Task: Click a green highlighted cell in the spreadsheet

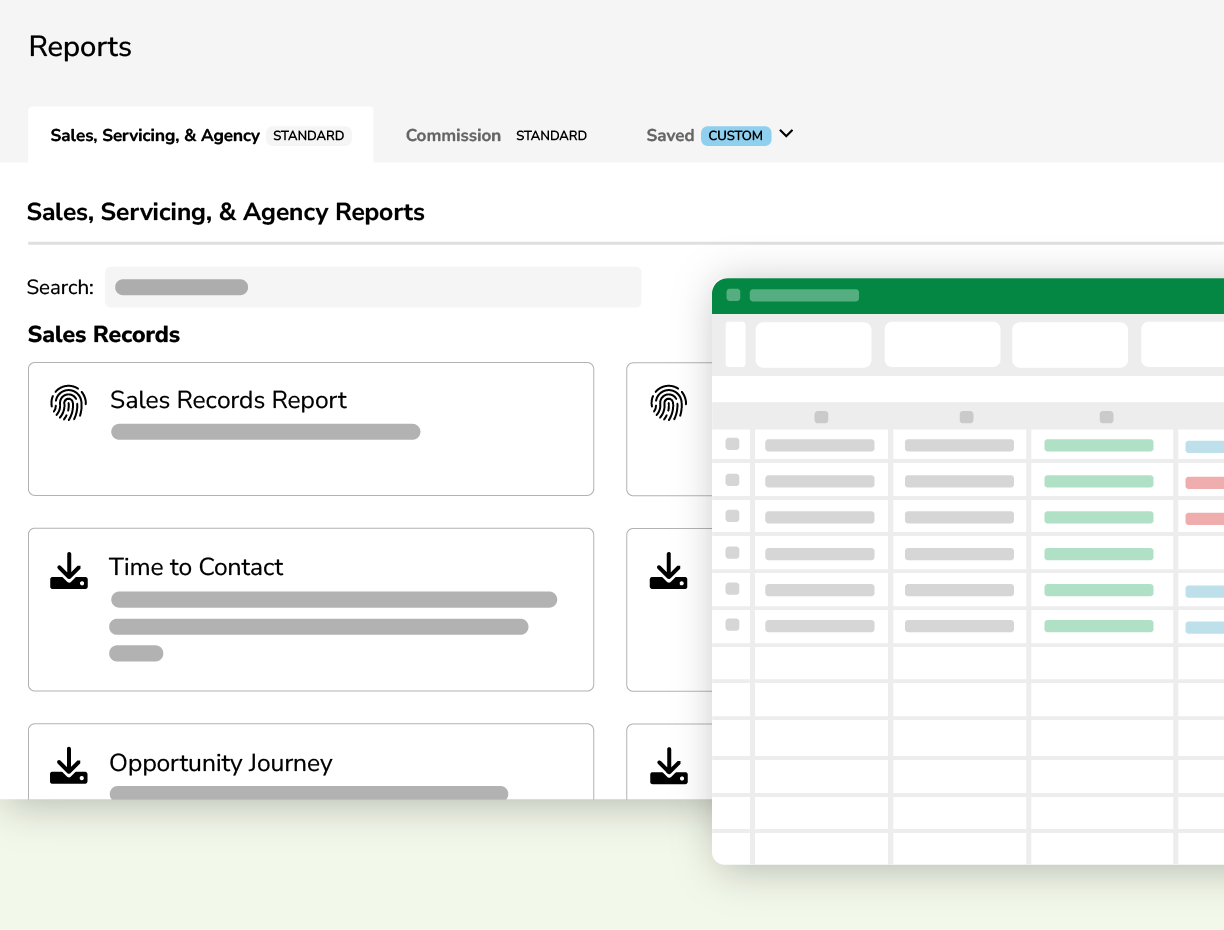Action: (1099, 445)
